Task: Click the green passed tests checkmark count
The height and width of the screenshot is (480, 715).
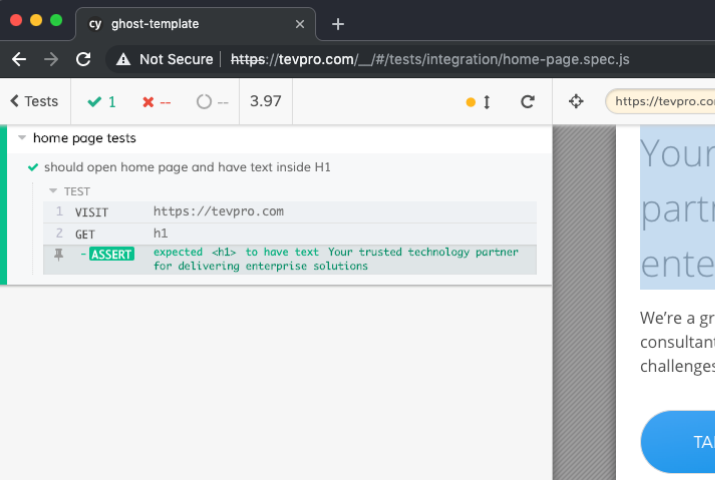Action: (102, 101)
